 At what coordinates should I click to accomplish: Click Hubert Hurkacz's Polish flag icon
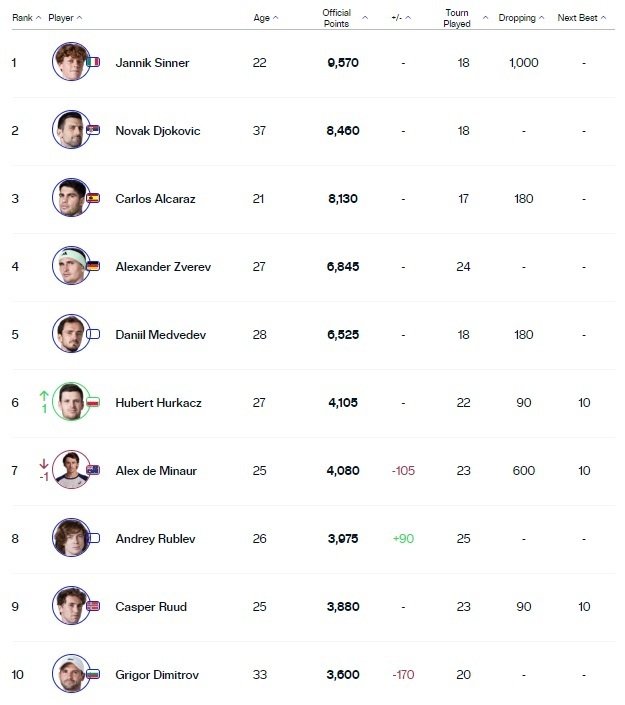pyautogui.click(x=94, y=402)
